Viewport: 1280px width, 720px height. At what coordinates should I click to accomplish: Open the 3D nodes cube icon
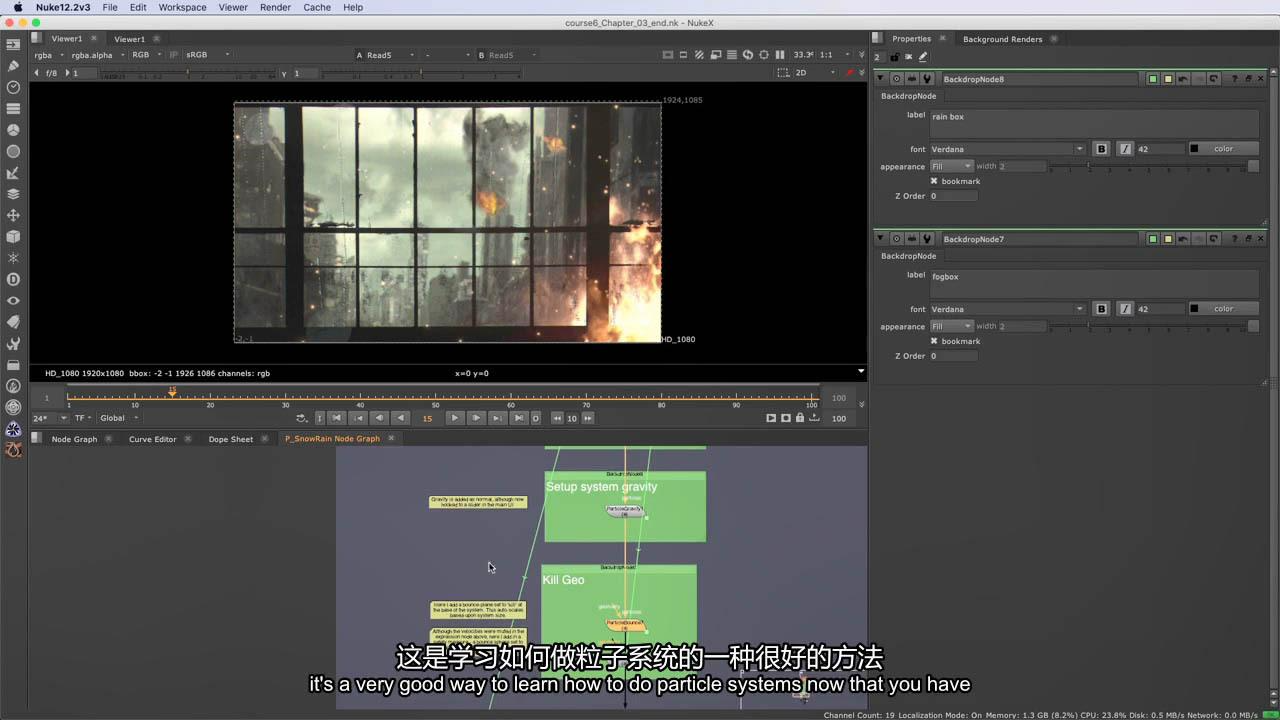tap(13, 237)
